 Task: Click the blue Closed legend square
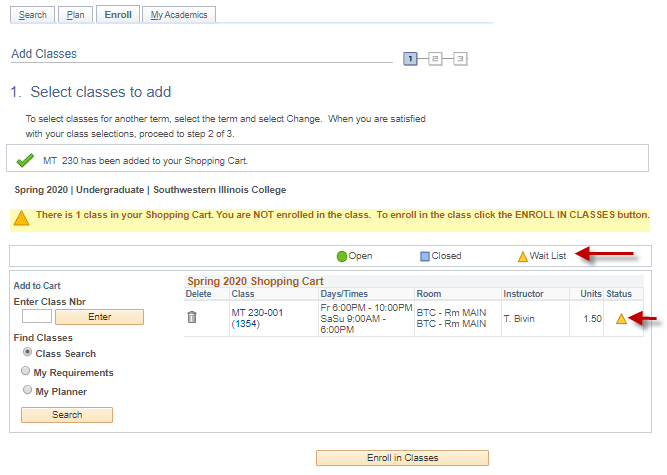pyautogui.click(x=425, y=256)
